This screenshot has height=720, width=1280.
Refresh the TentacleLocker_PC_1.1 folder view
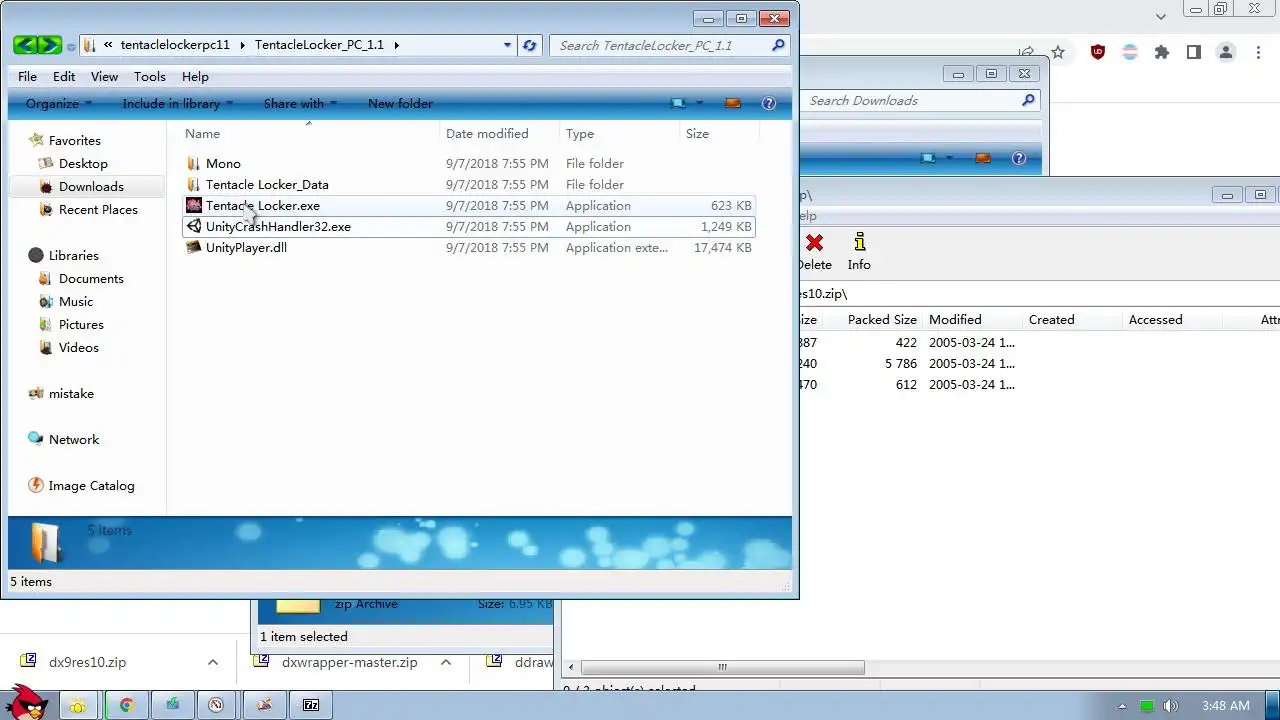click(x=530, y=45)
